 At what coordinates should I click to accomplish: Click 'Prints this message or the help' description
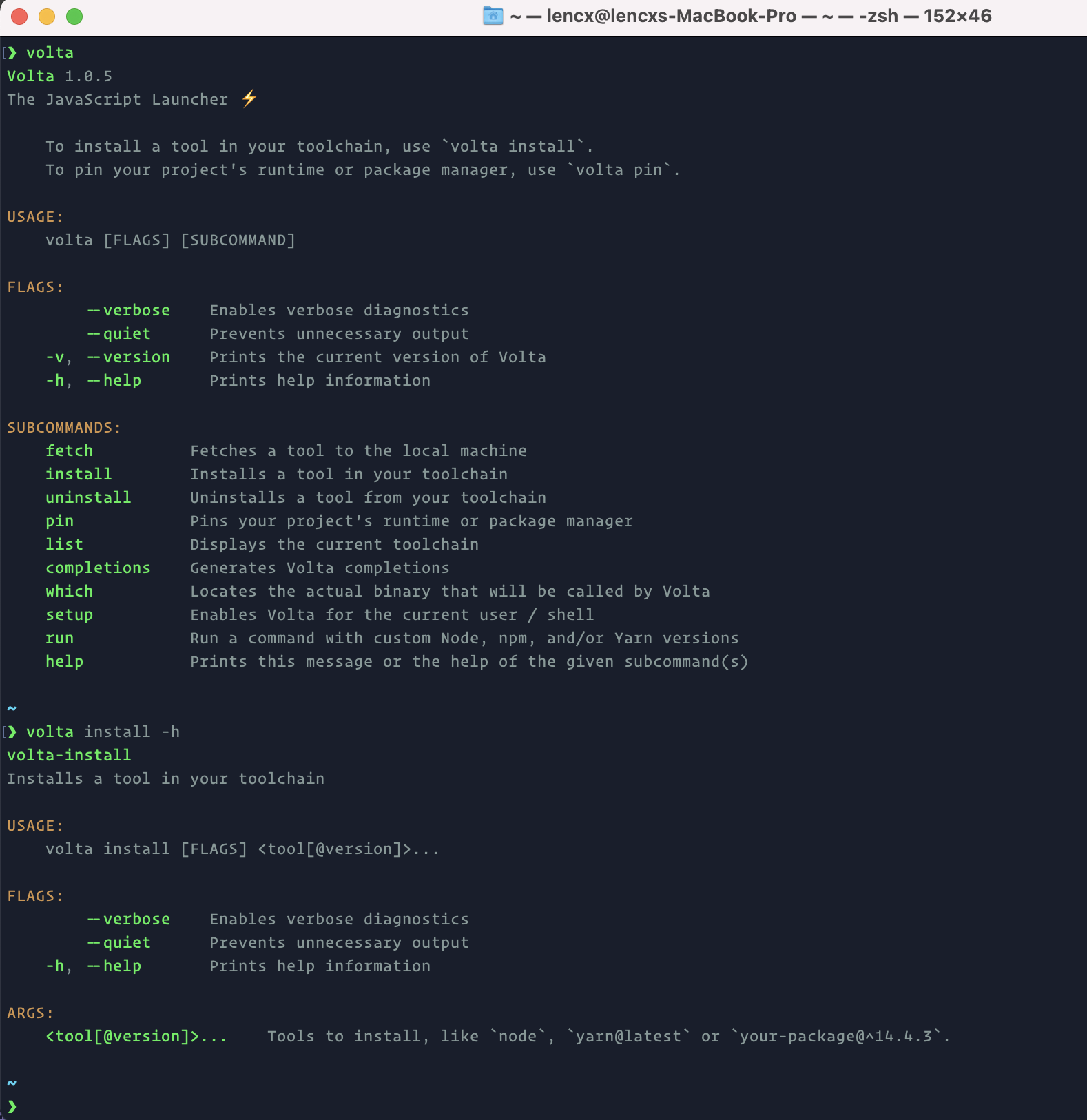[x=469, y=661]
